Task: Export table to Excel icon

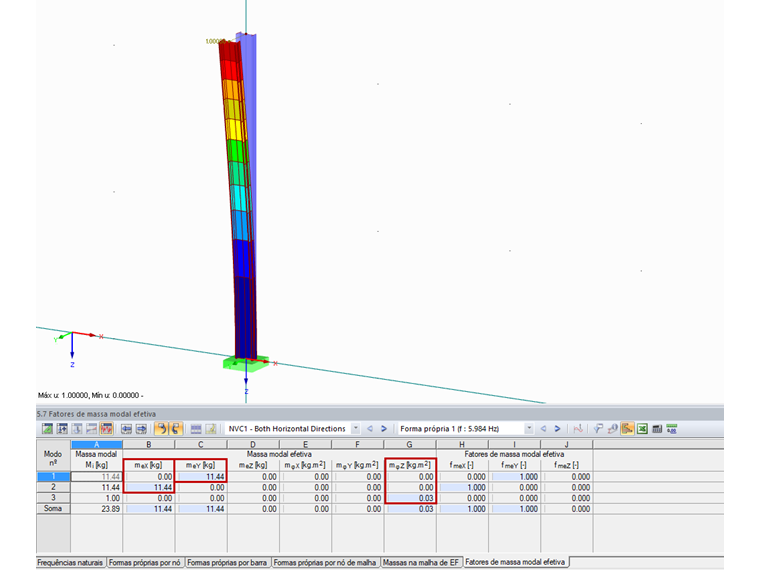Action: coord(642,429)
